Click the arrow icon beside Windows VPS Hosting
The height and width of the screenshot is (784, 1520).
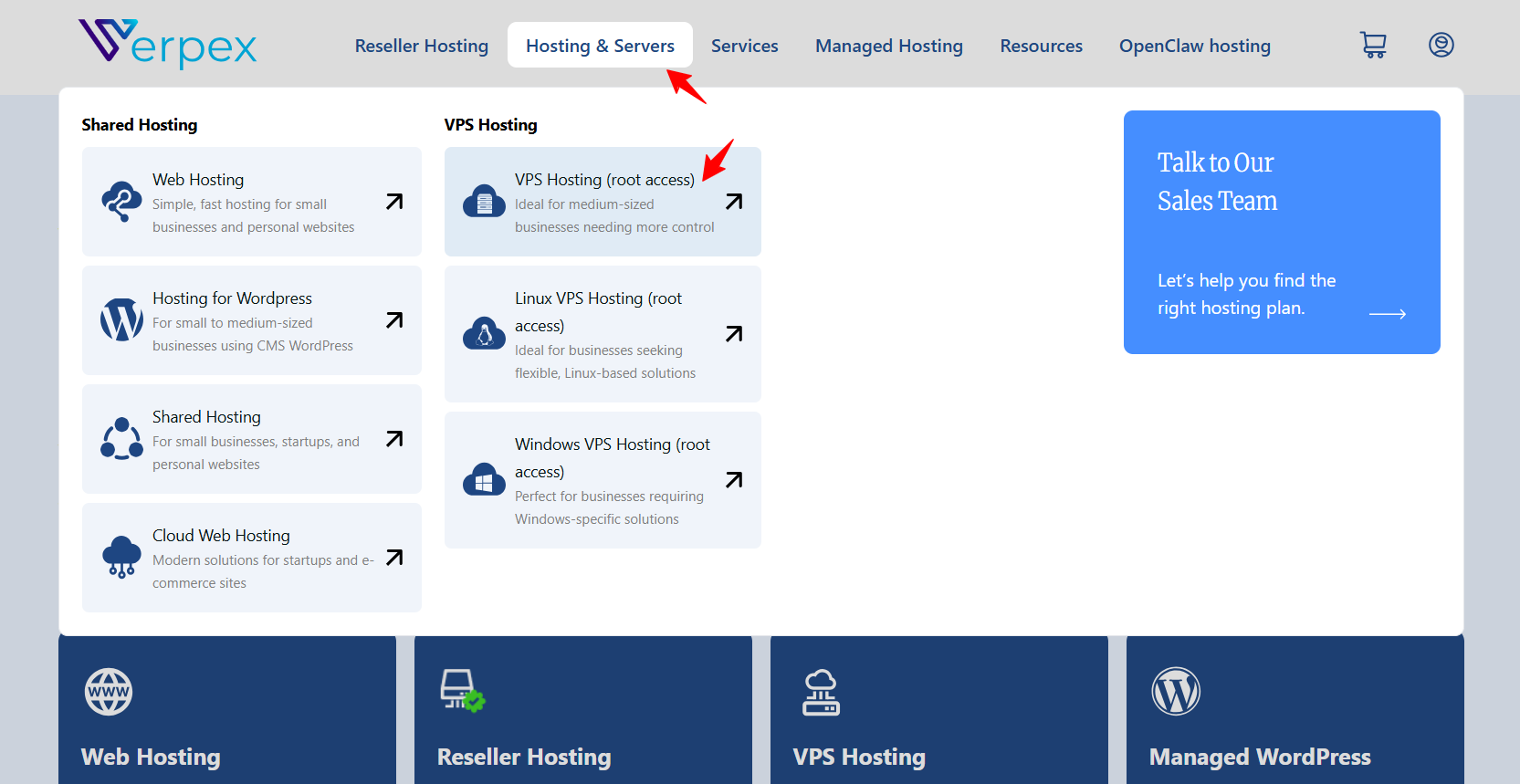(x=734, y=480)
